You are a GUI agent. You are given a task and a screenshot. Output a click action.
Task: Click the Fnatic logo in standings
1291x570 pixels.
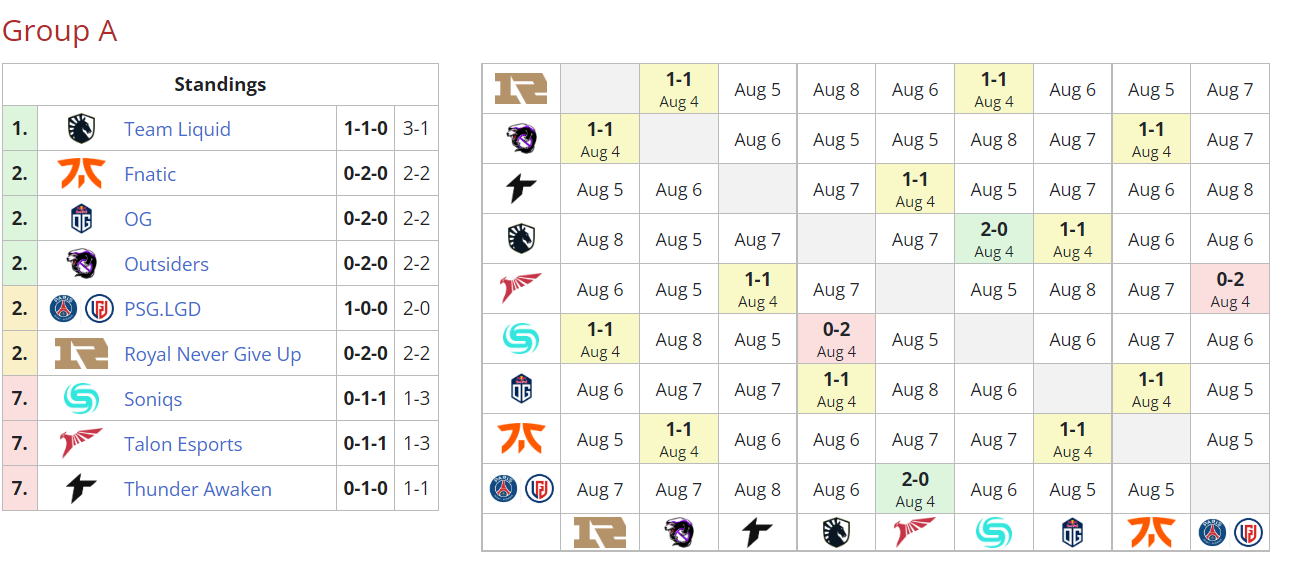pyautogui.click(x=81, y=174)
